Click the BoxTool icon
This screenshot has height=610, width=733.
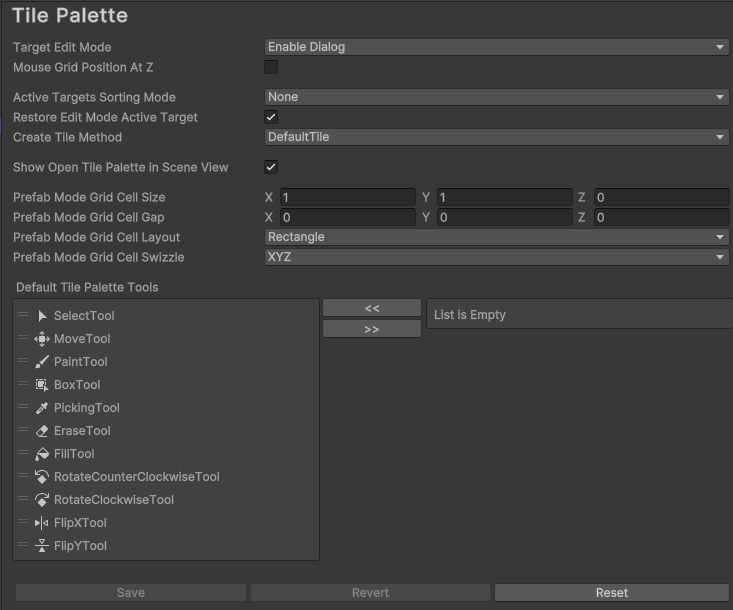(42, 385)
